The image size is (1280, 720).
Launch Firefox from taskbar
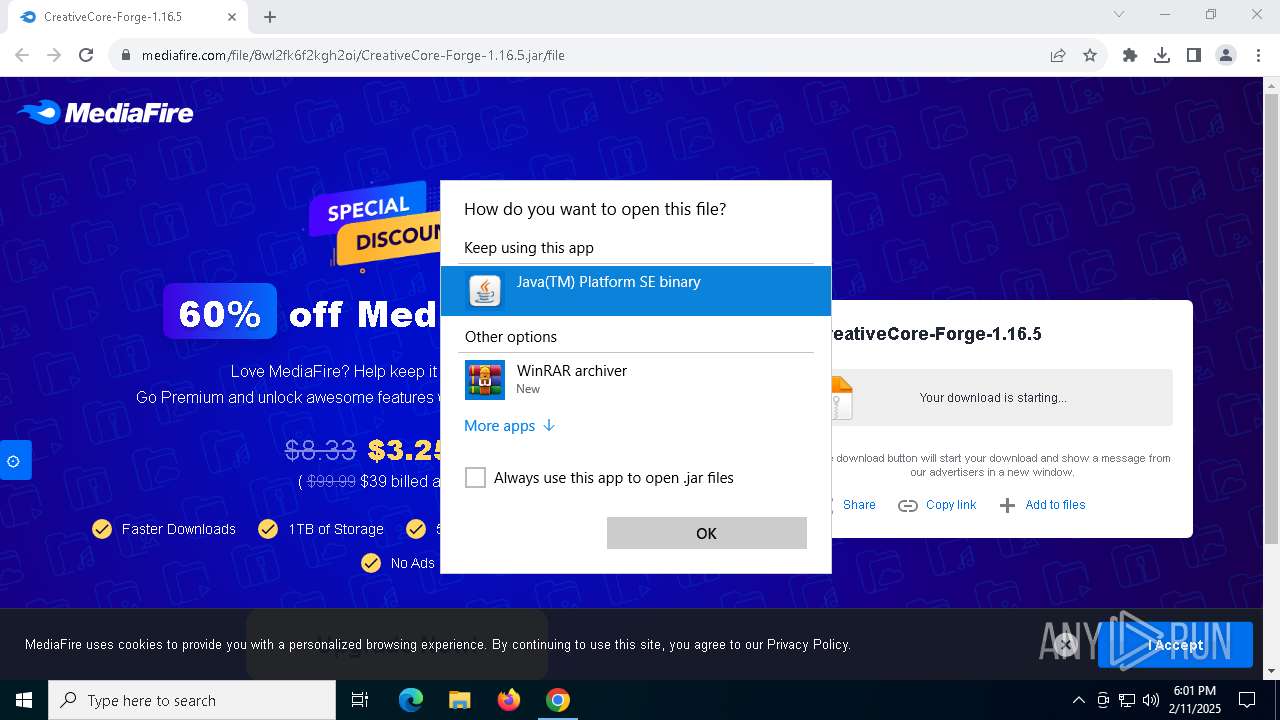click(509, 700)
